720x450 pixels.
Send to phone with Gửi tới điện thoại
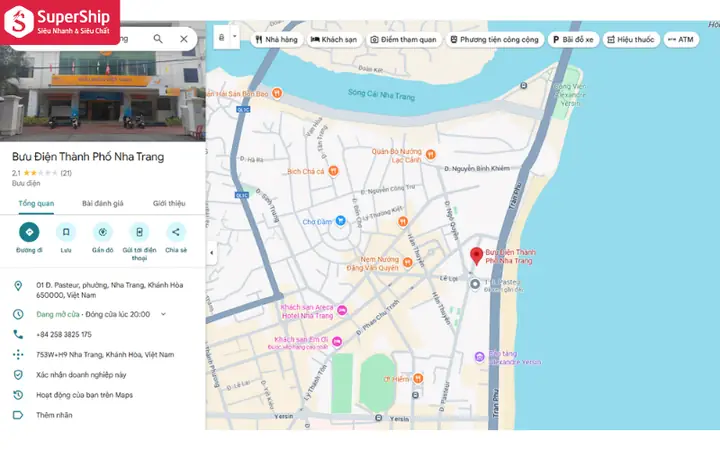pos(139,232)
